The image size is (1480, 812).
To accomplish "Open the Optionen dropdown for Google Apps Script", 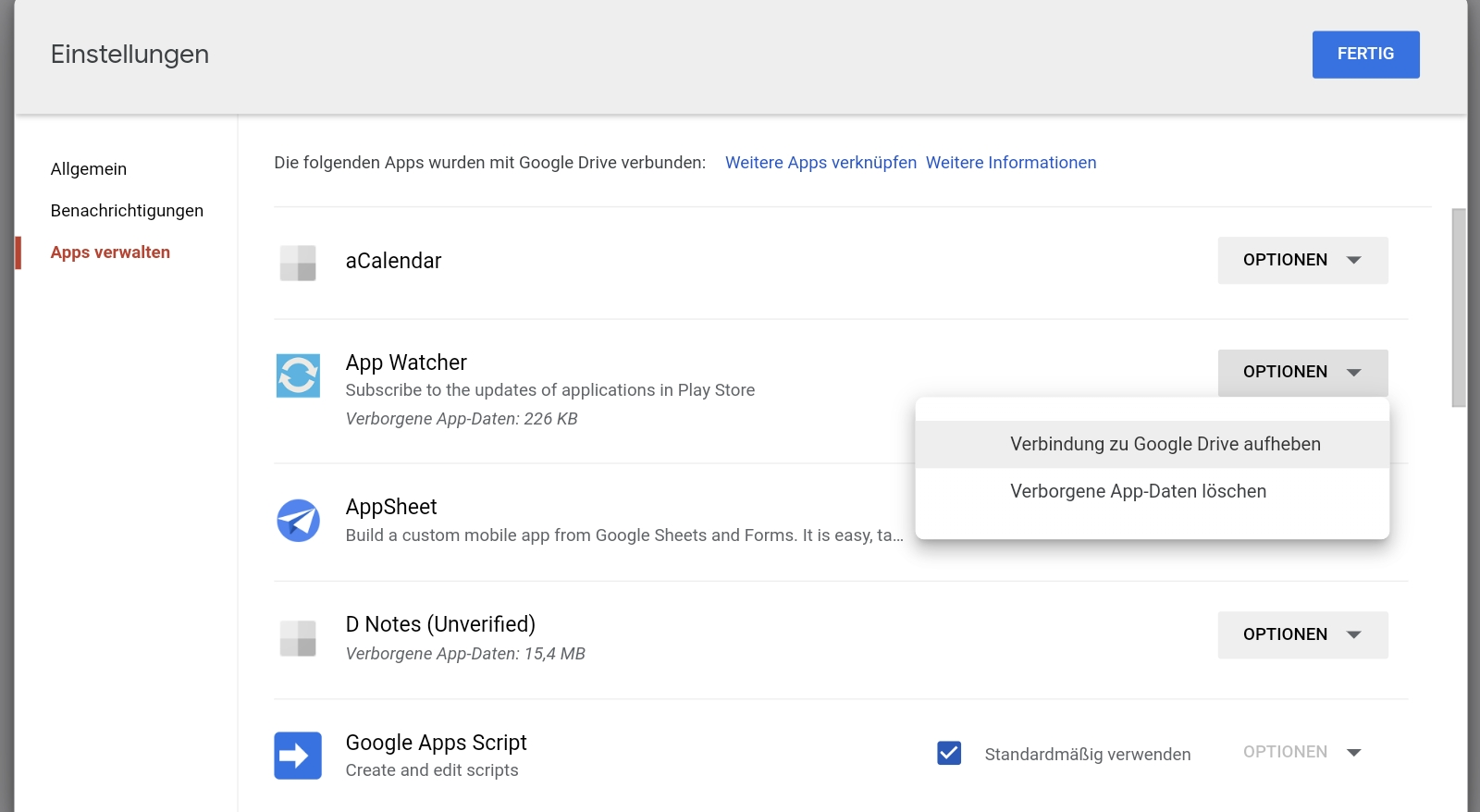I will click(x=1301, y=752).
